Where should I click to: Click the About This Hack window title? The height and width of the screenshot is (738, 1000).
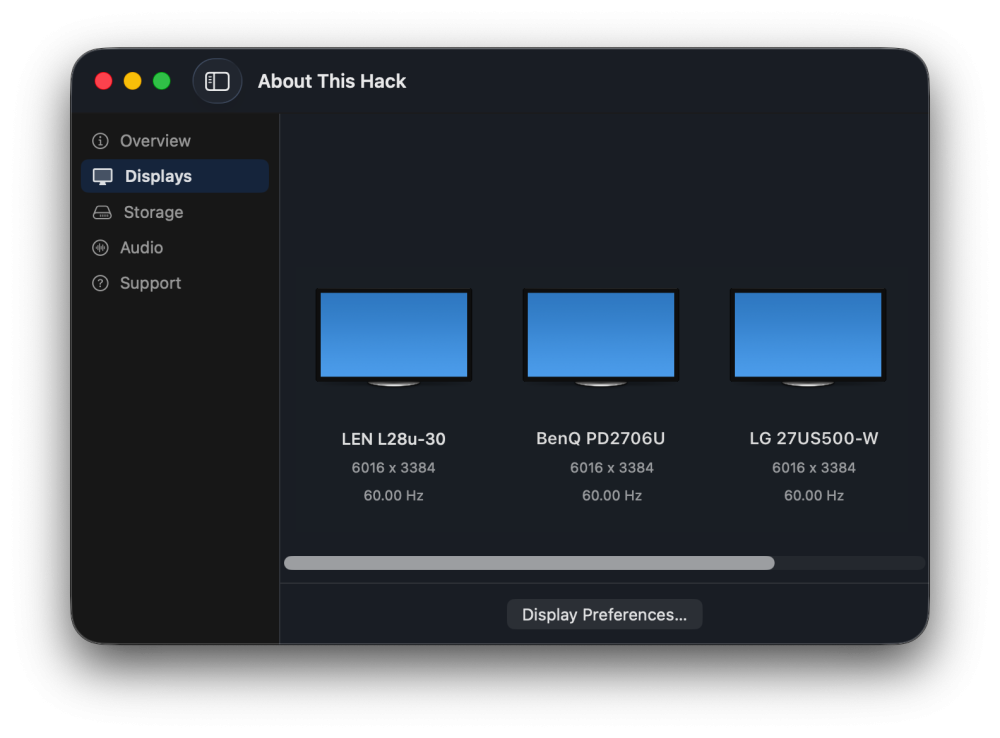[x=332, y=82]
